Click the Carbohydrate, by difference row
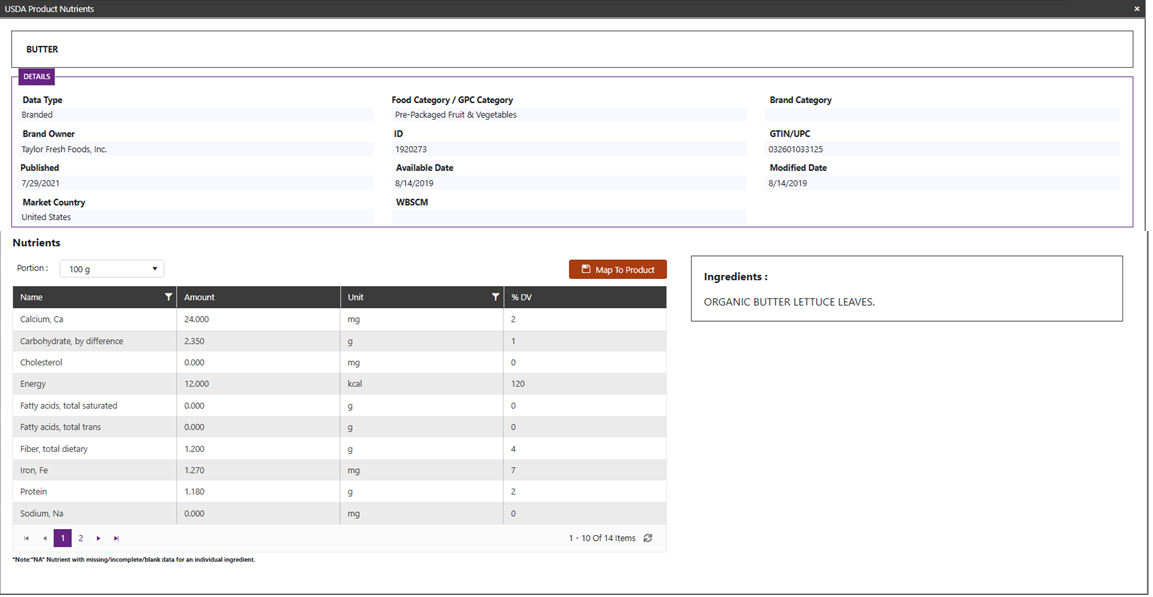Viewport: 1153px width, 597px height. (x=340, y=341)
